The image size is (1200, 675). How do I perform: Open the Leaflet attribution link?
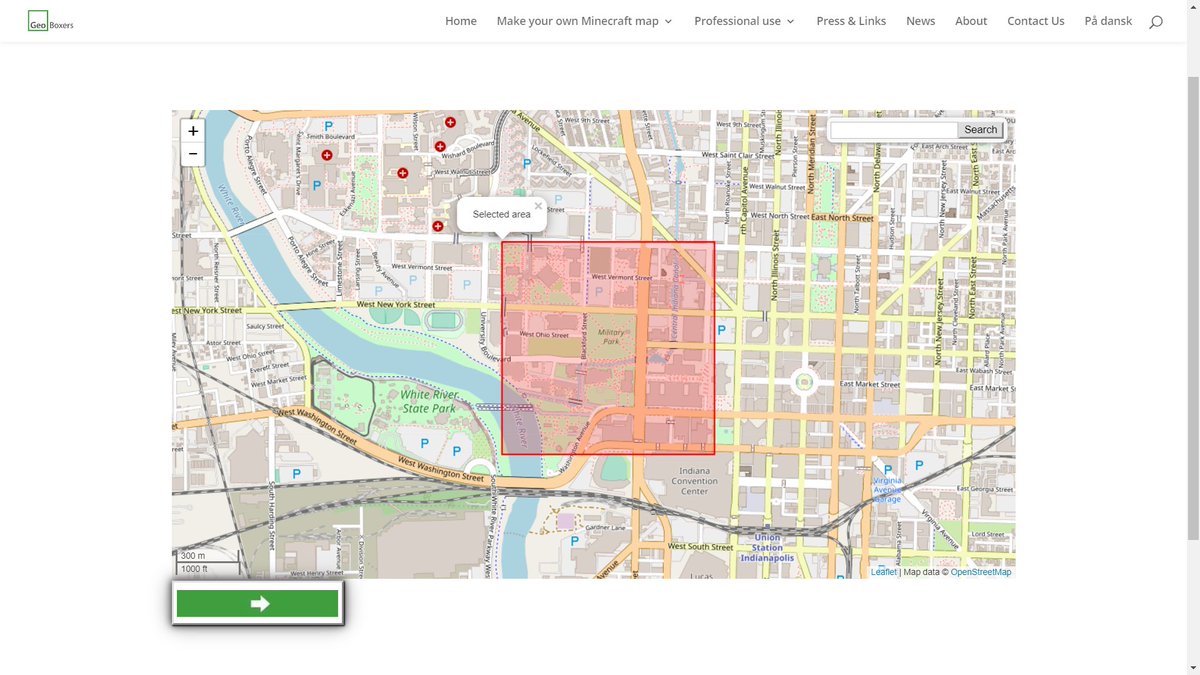[884, 572]
